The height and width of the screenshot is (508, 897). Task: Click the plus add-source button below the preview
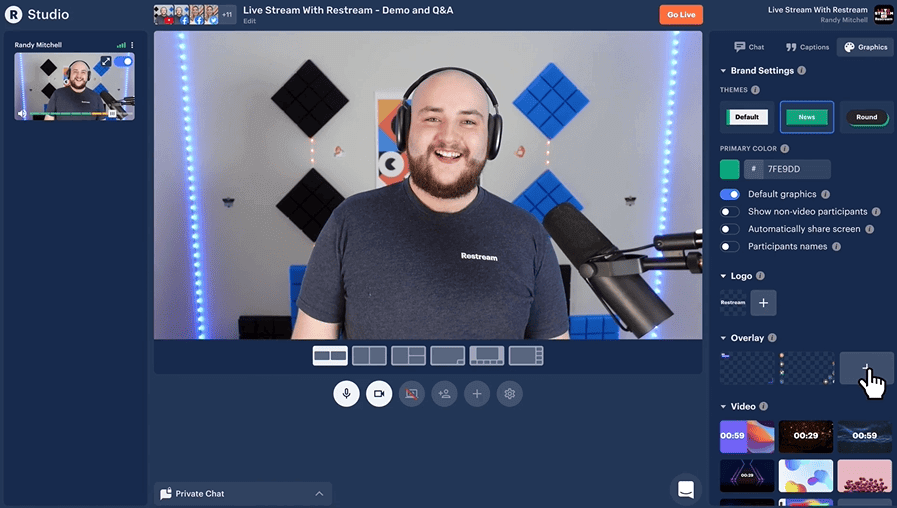tap(477, 394)
